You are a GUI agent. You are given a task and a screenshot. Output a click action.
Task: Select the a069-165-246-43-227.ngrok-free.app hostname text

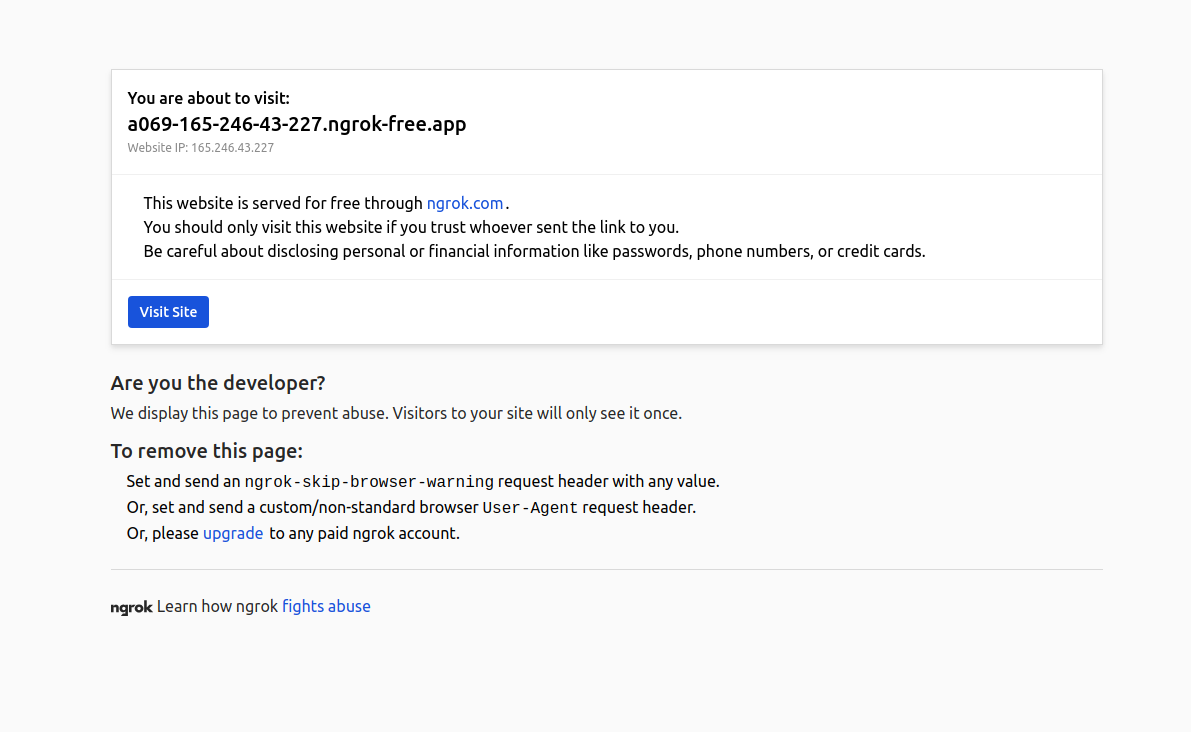point(297,124)
